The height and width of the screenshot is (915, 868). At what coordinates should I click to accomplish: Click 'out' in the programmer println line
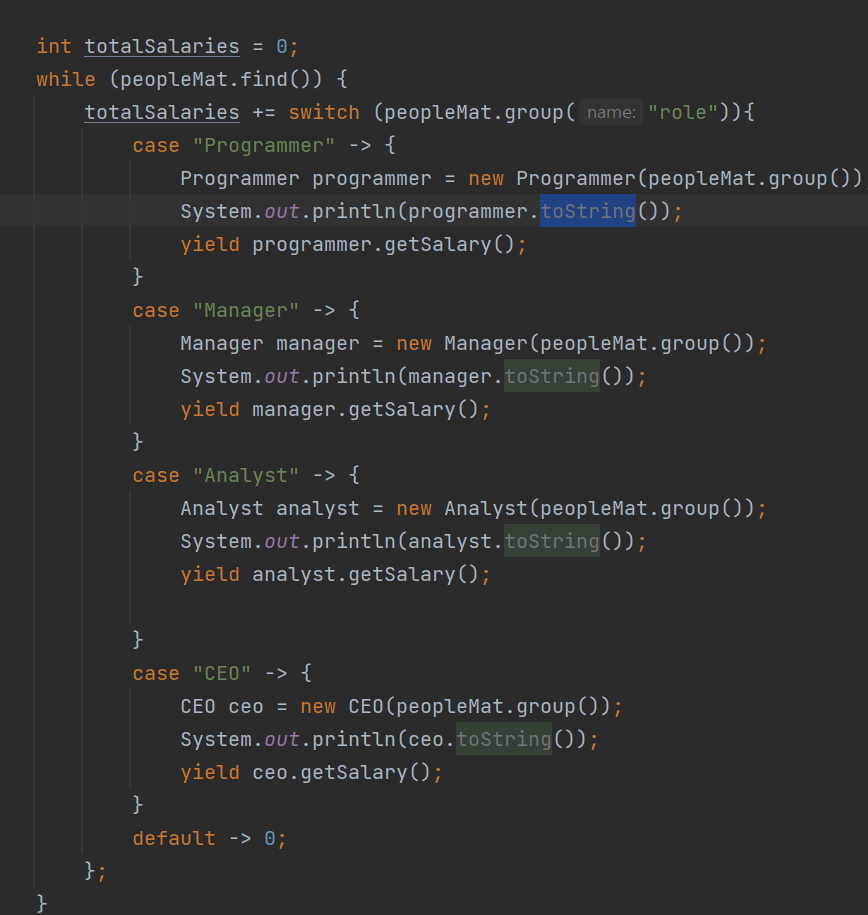coord(282,211)
